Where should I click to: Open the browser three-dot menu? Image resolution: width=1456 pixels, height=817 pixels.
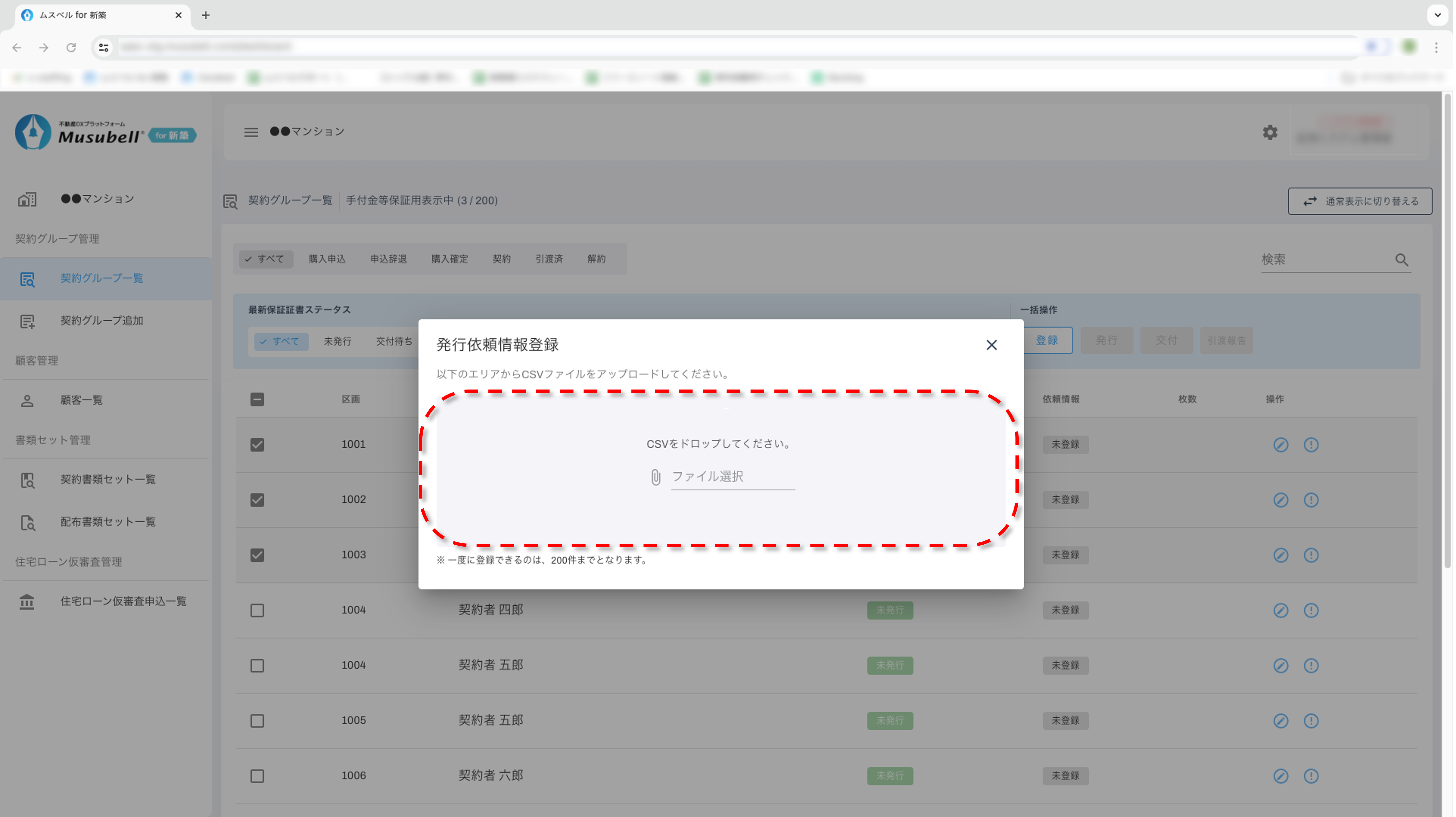tap(1436, 48)
